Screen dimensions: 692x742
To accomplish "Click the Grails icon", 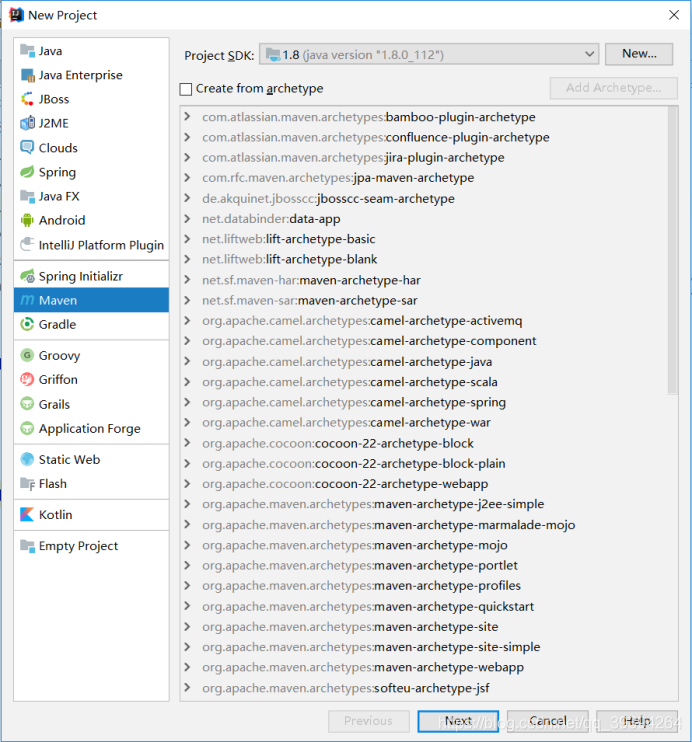I will click(27, 404).
